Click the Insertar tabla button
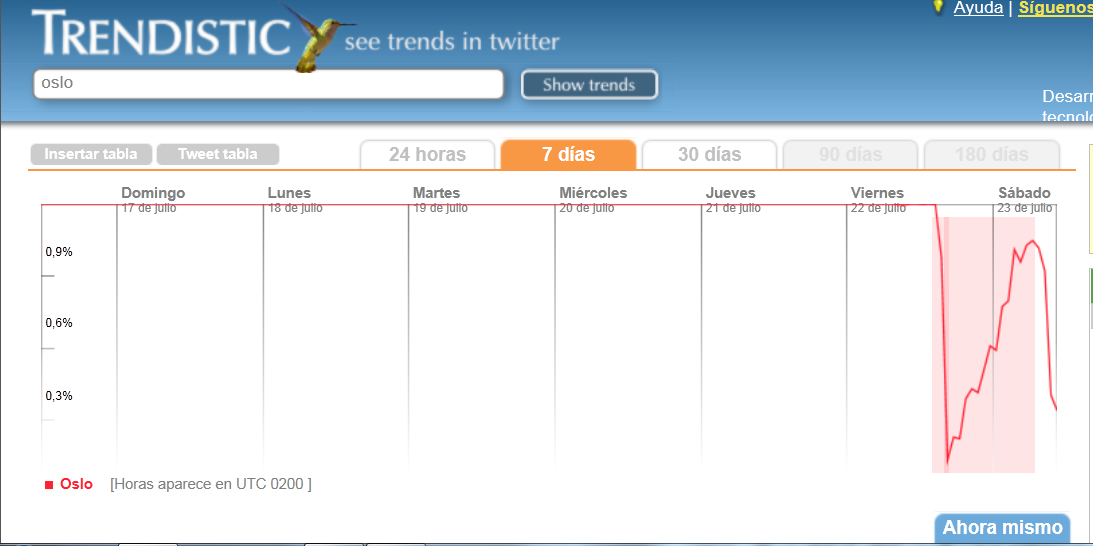 (x=91, y=154)
